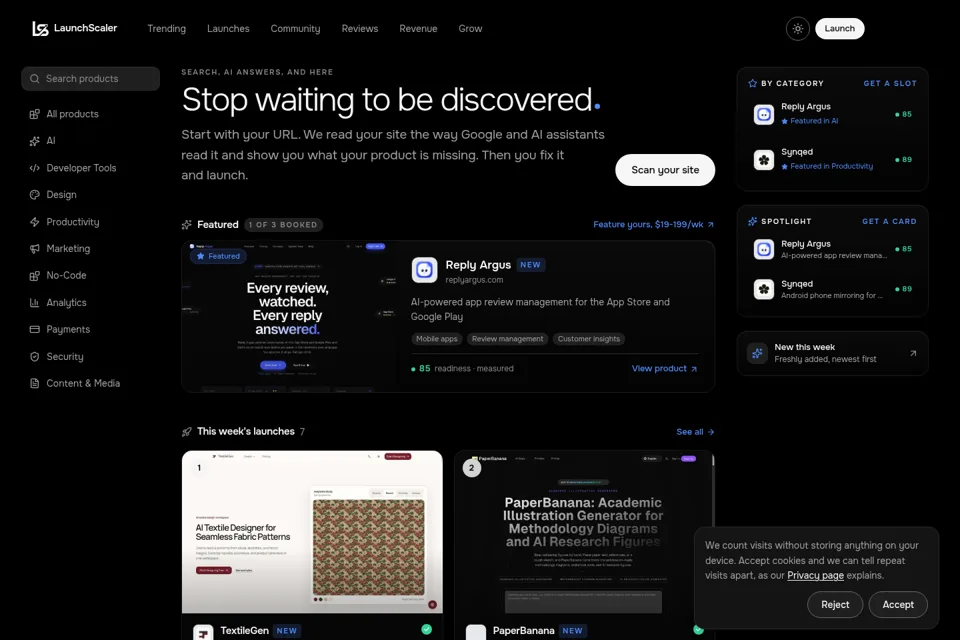Click the All products sidebar icon

35,114
